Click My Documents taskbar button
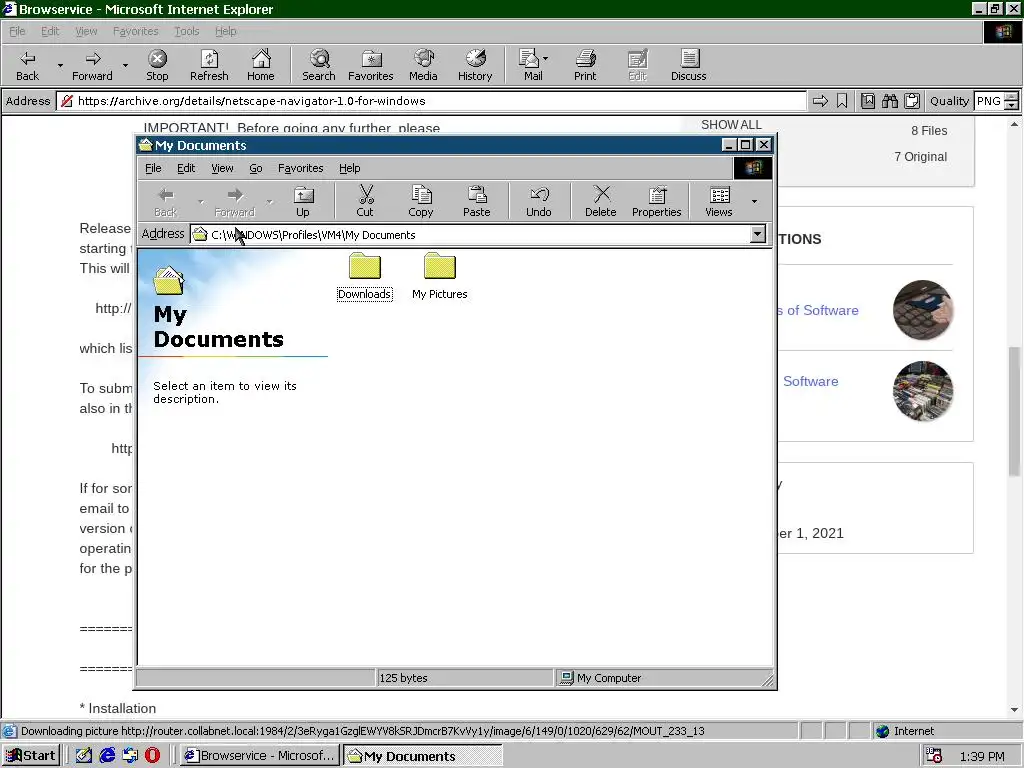This screenshot has width=1024, height=768. pyautogui.click(x=423, y=756)
